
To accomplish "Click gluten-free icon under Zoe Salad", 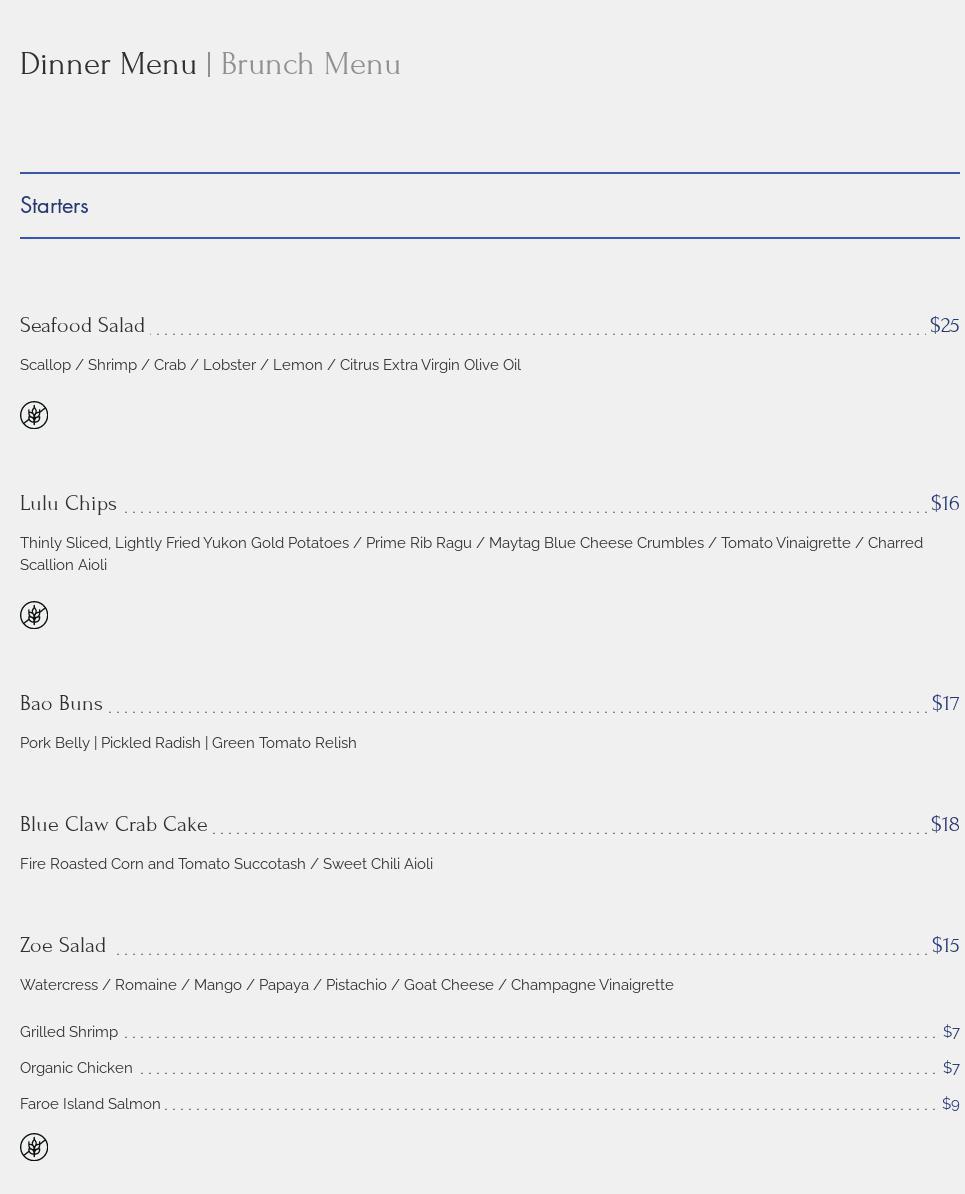I will tap(34, 1147).
